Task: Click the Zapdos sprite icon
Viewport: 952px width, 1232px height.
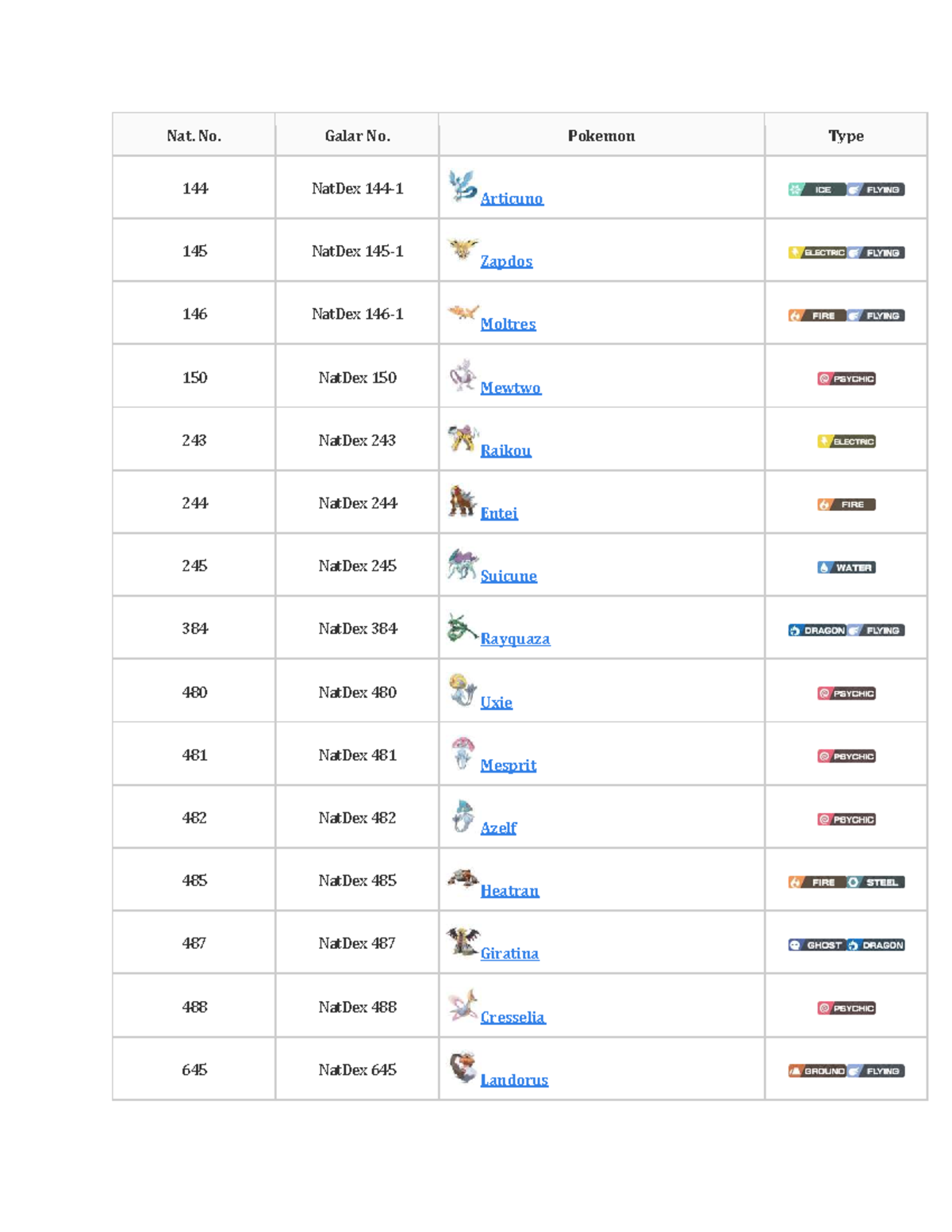Action: (x=463, y=248)
